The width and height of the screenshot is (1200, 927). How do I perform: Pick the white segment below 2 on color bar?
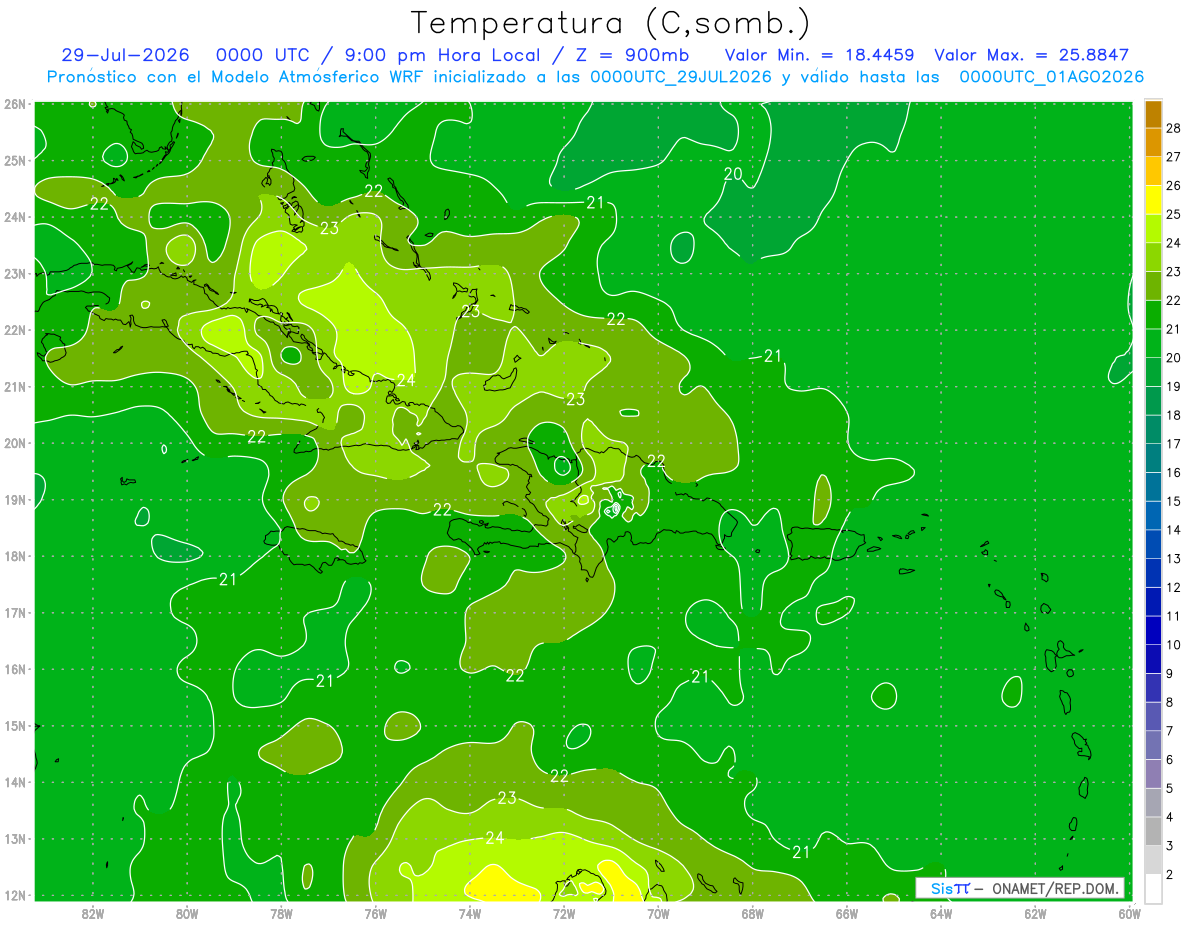tap(1153, 887)
